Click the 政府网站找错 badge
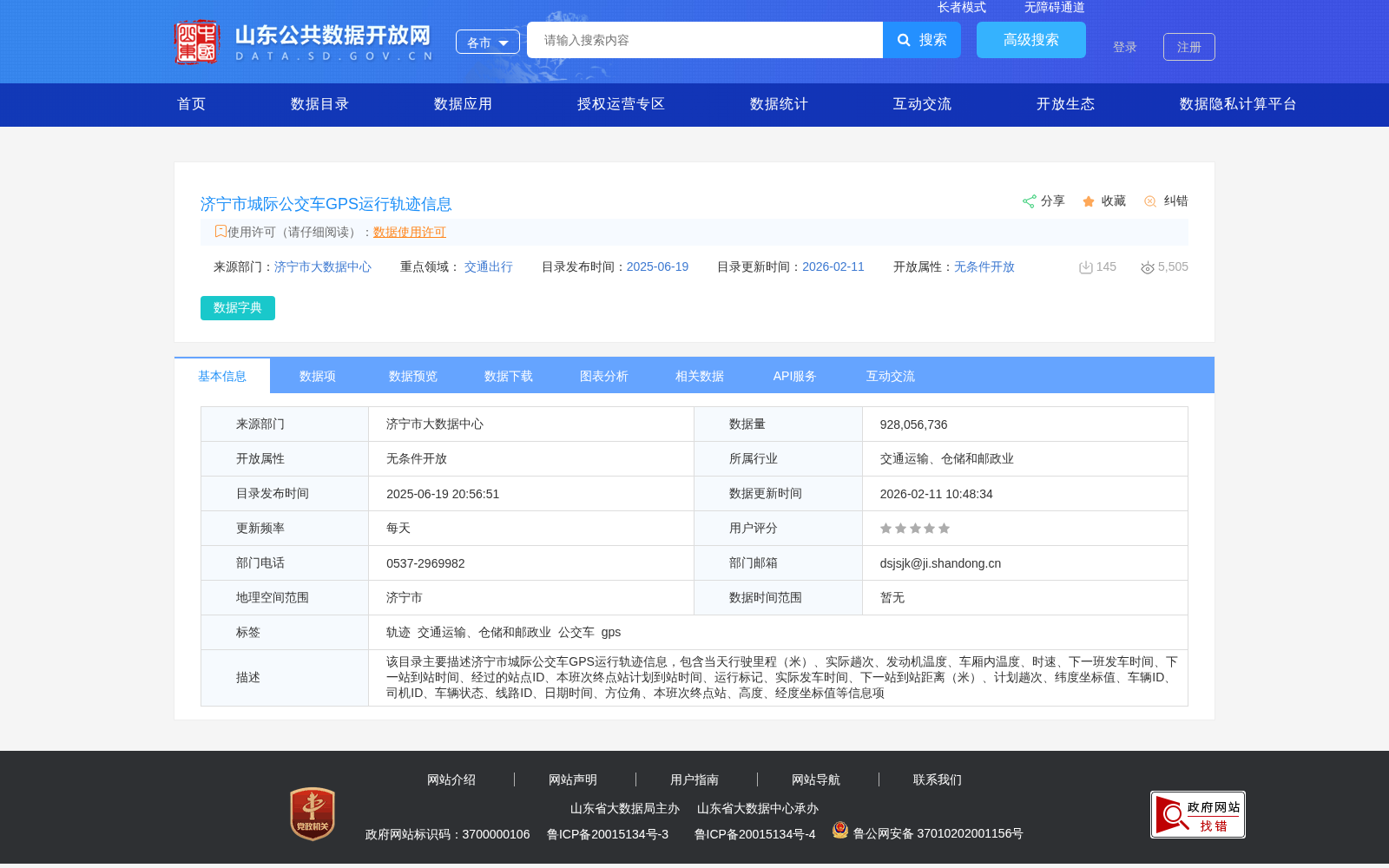Viewport: 1389px width, 868px height. tap(1198, 814)
